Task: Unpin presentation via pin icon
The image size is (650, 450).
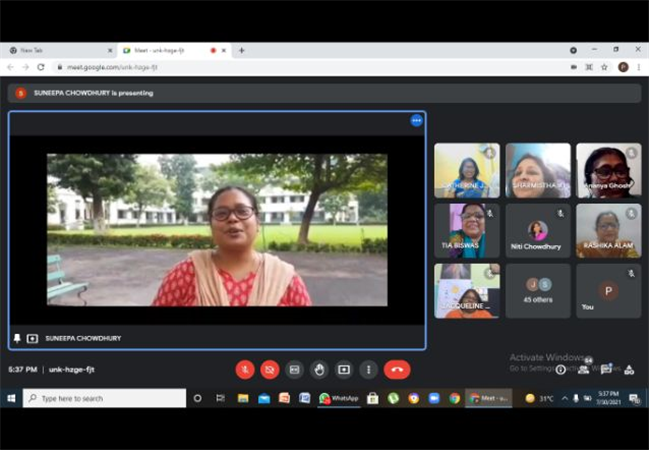Action: tap(17, 338)
